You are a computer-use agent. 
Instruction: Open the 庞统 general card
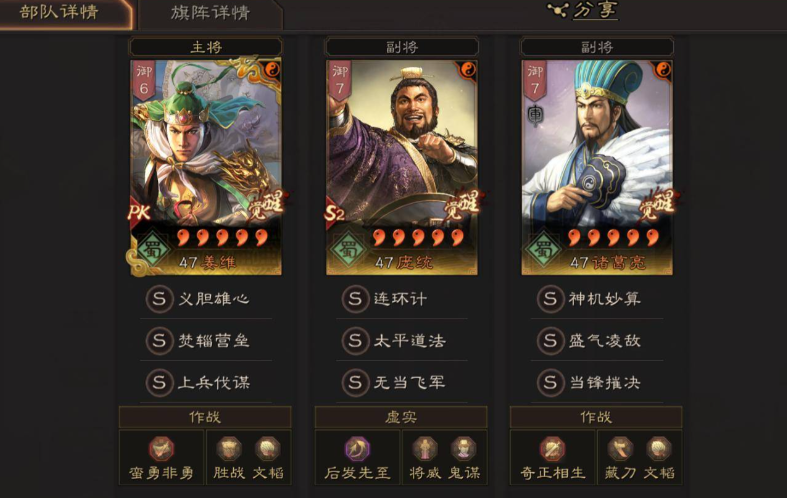click(x=402, y=167)
